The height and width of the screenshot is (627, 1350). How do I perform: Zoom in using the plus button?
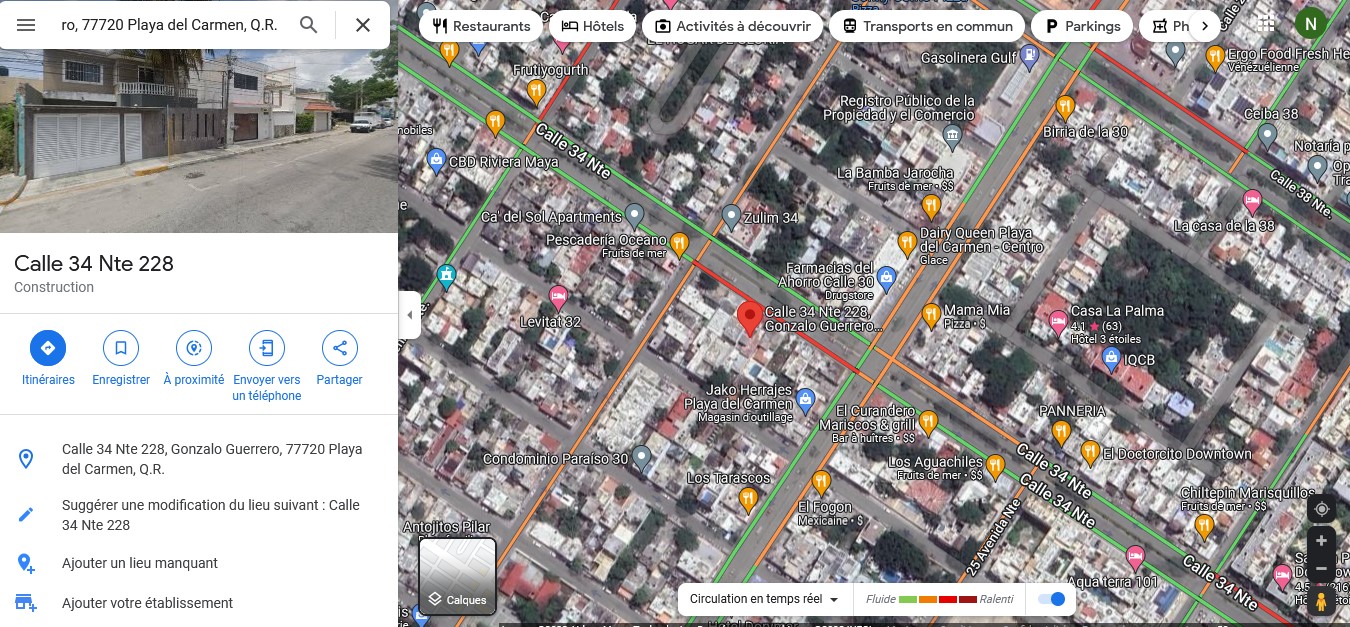[x=1321, y=541]
